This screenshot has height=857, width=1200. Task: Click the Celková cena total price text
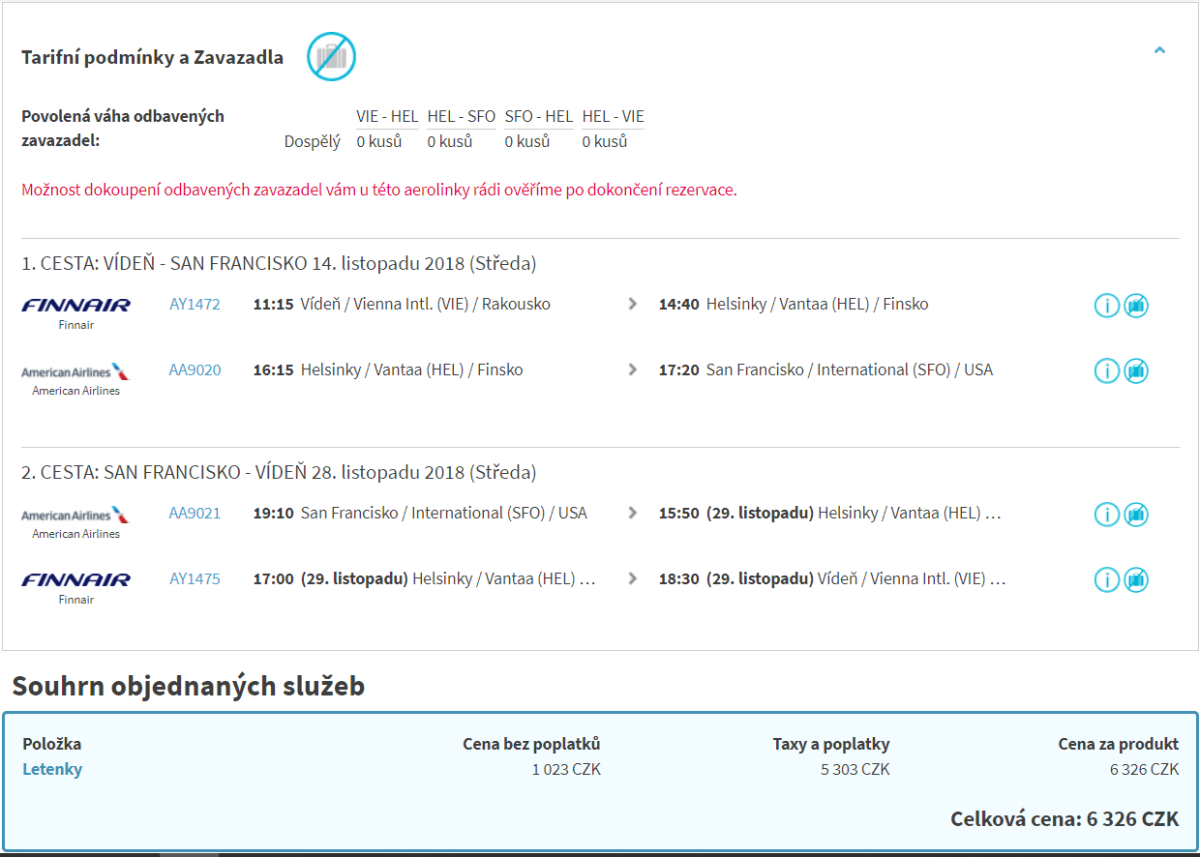tap(1064, 819)
